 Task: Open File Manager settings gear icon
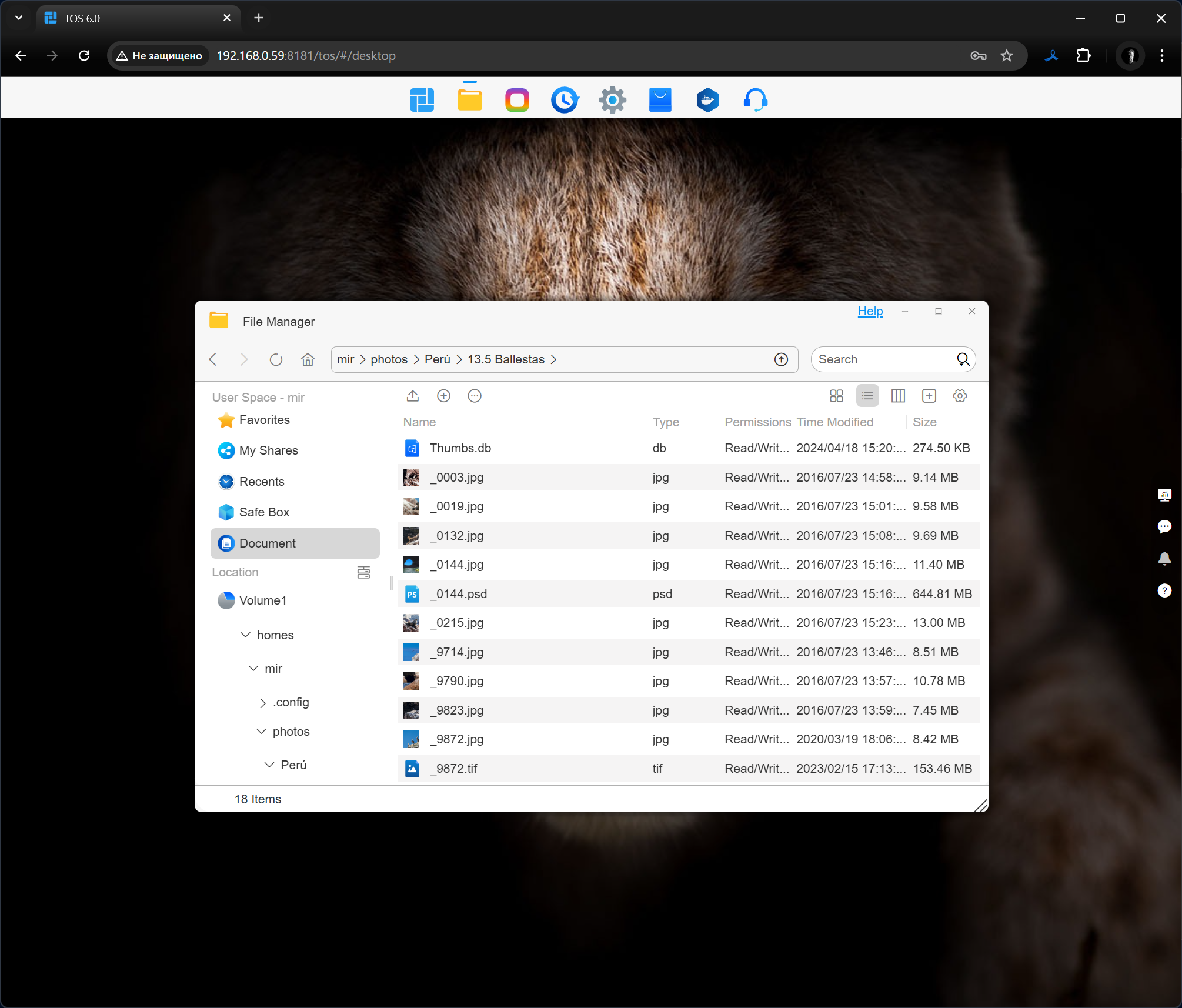point(960,396)
